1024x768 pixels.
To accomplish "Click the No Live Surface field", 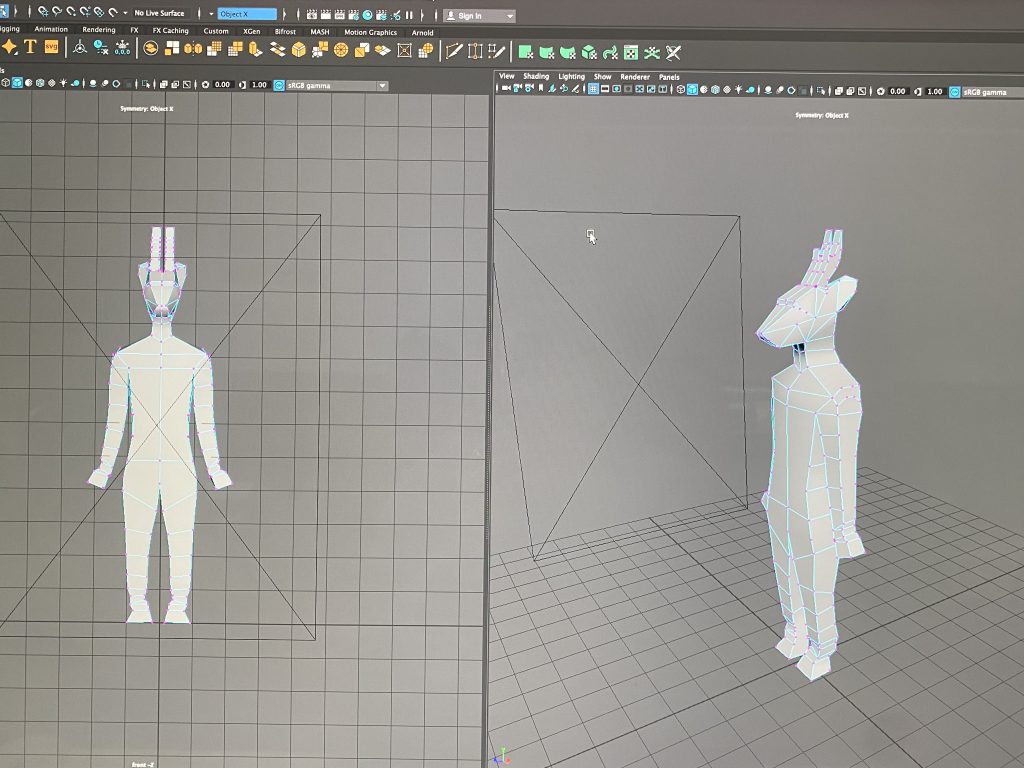I will coord(159,13).
